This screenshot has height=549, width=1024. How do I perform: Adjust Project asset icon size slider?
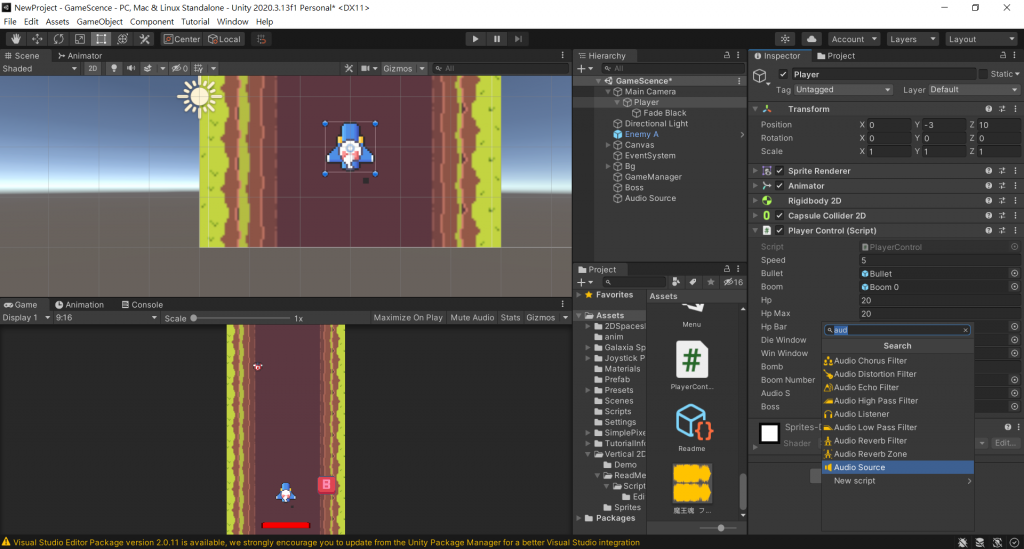click(x=721, y=528)
